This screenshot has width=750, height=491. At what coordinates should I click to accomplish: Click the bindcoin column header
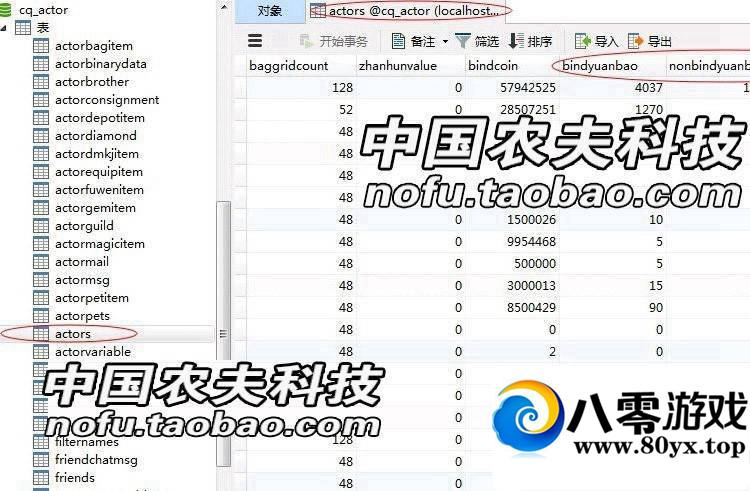512,65
